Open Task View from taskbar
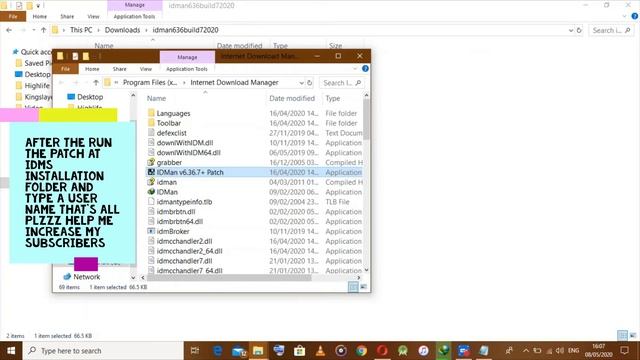Viewport: 640px width, 360px height. tap(195, 351)
